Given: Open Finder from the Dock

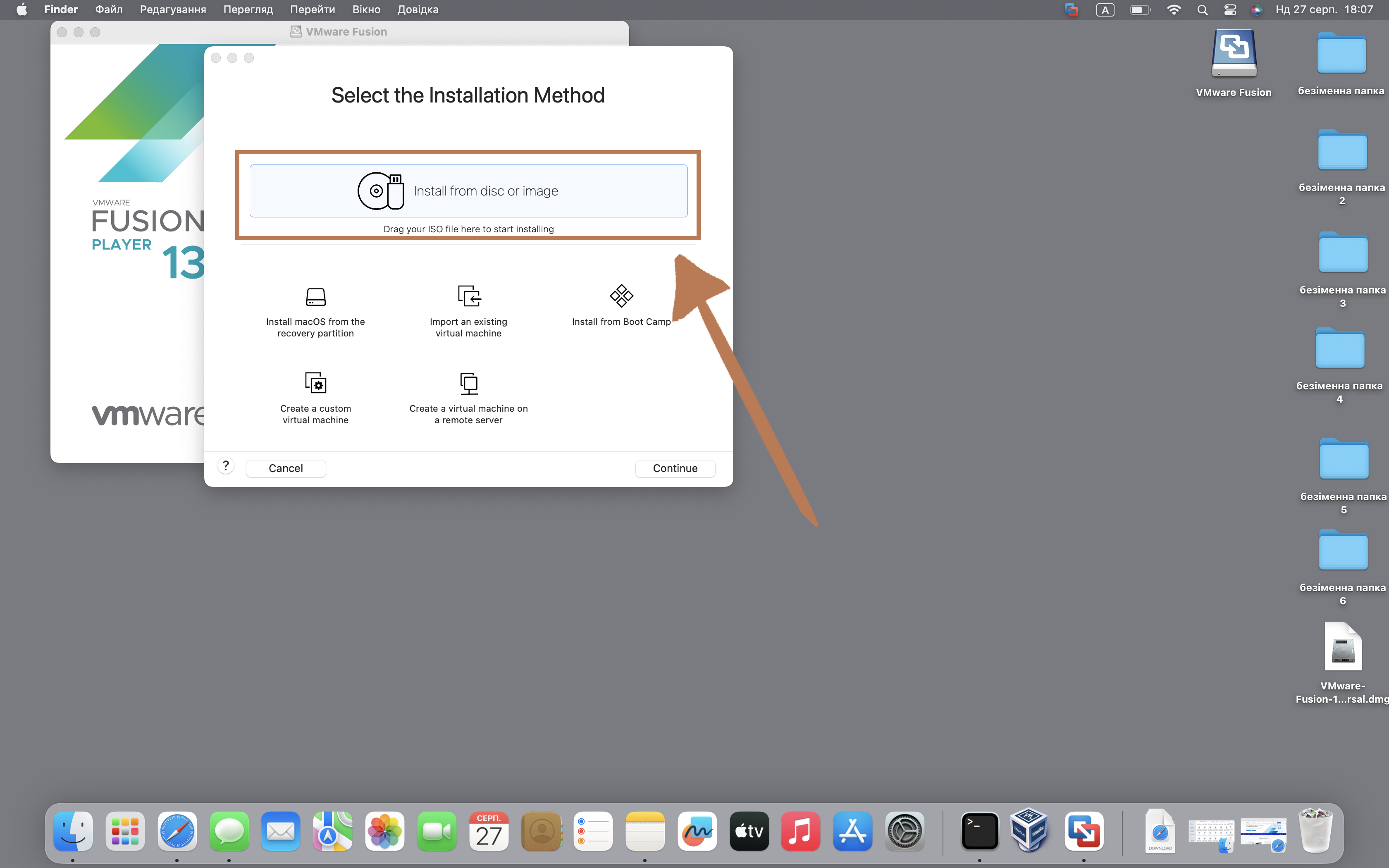Looking at the screenshot, I should pyautogui.click(x=73, y=831).
